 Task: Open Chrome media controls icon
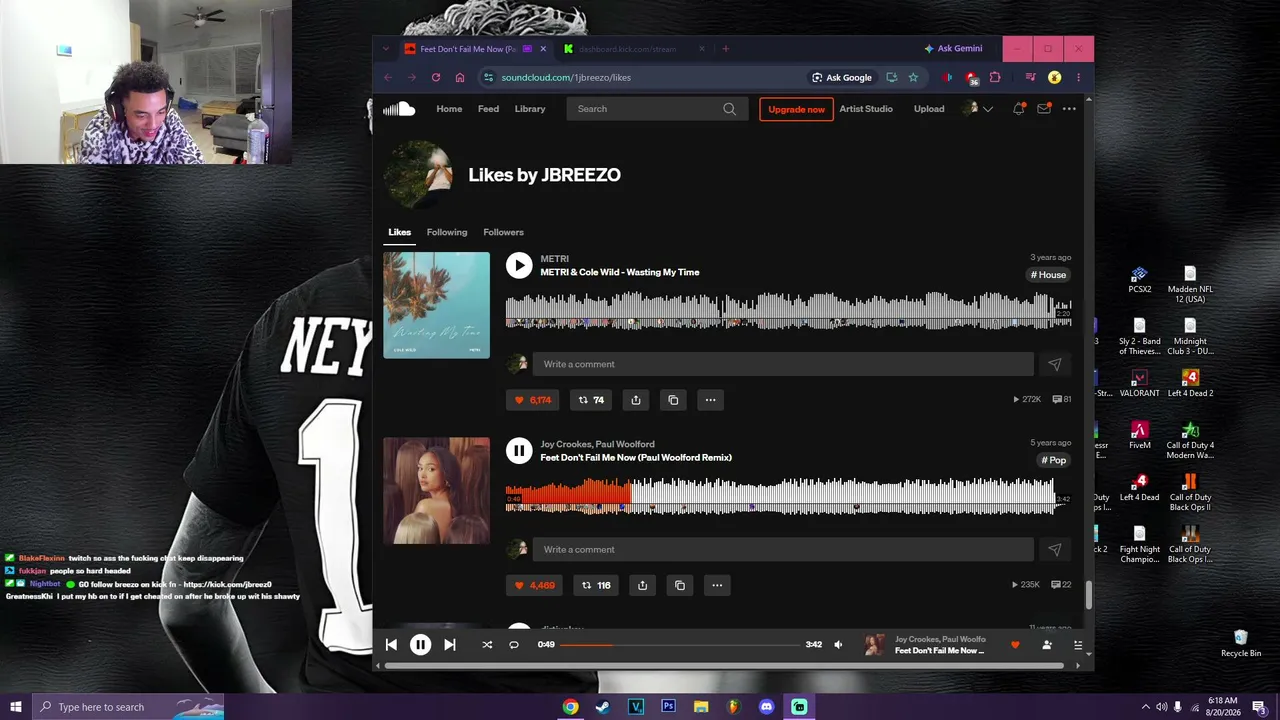click(1030, 77)
